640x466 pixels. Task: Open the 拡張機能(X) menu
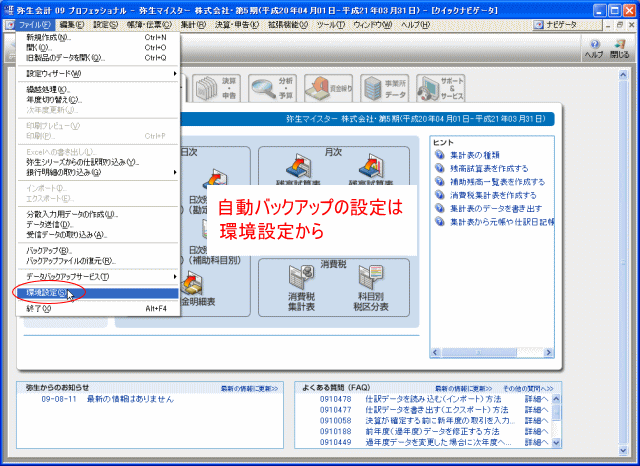288,25
